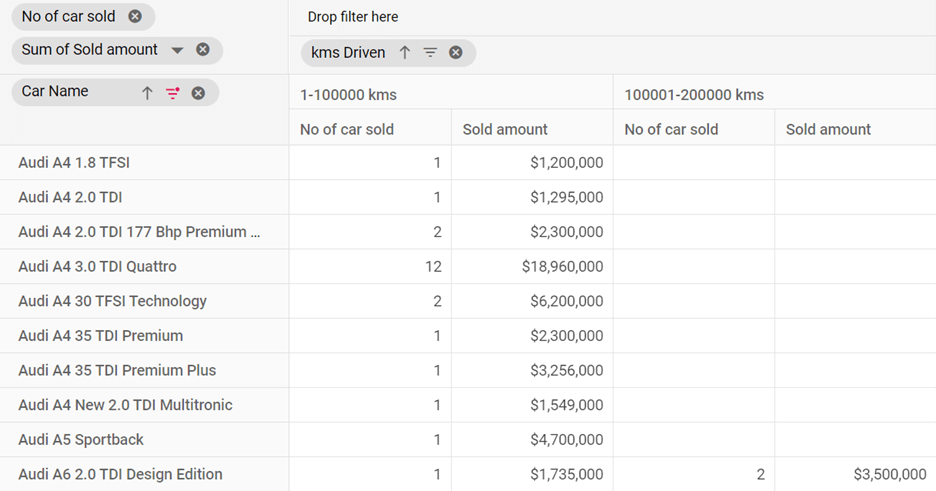Select row Audi A4 New 2.0 TDI Multitronic
Viewport: 936px width, 491px height.
(x=144, y=404)
